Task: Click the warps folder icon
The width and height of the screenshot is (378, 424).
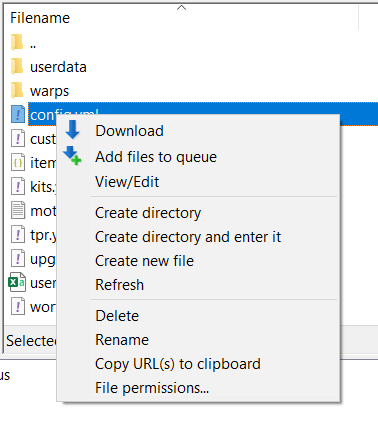Action: [17, 91]
